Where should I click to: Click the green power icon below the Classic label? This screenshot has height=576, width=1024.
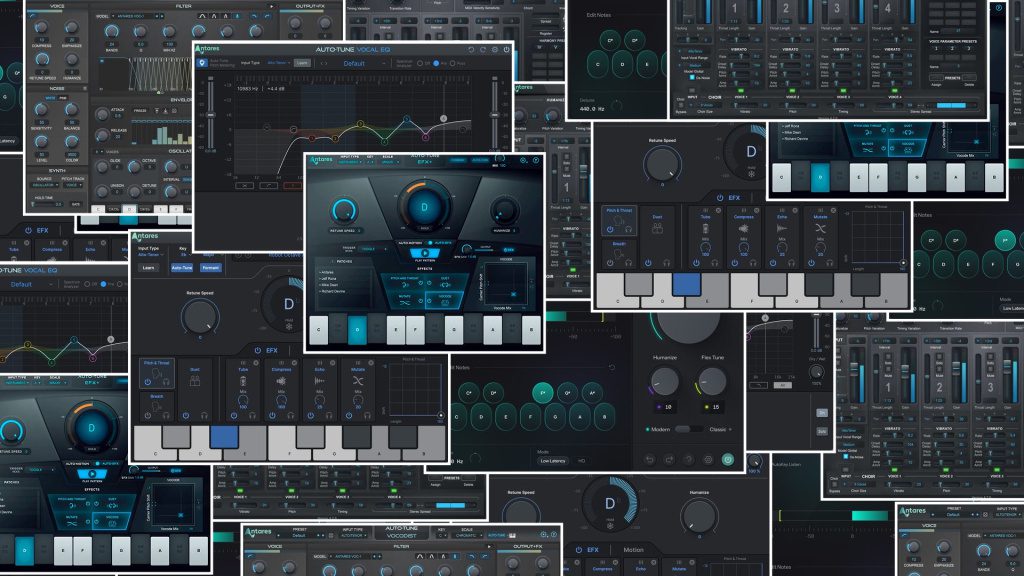click(728, 460)
